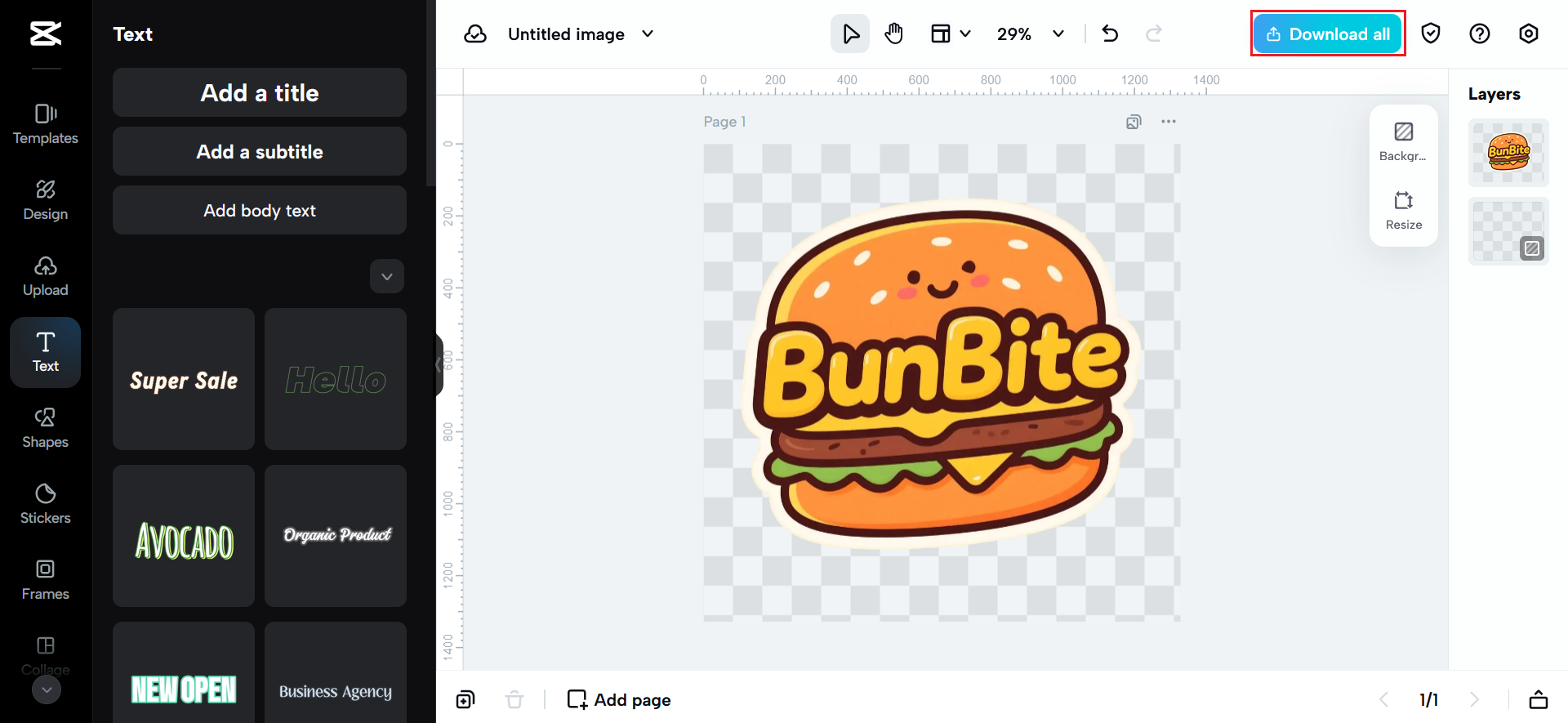The image size is (1568, 723).
Task: Select the pointer selection tool
Action: pyautogui.click(x=850, y=34)
